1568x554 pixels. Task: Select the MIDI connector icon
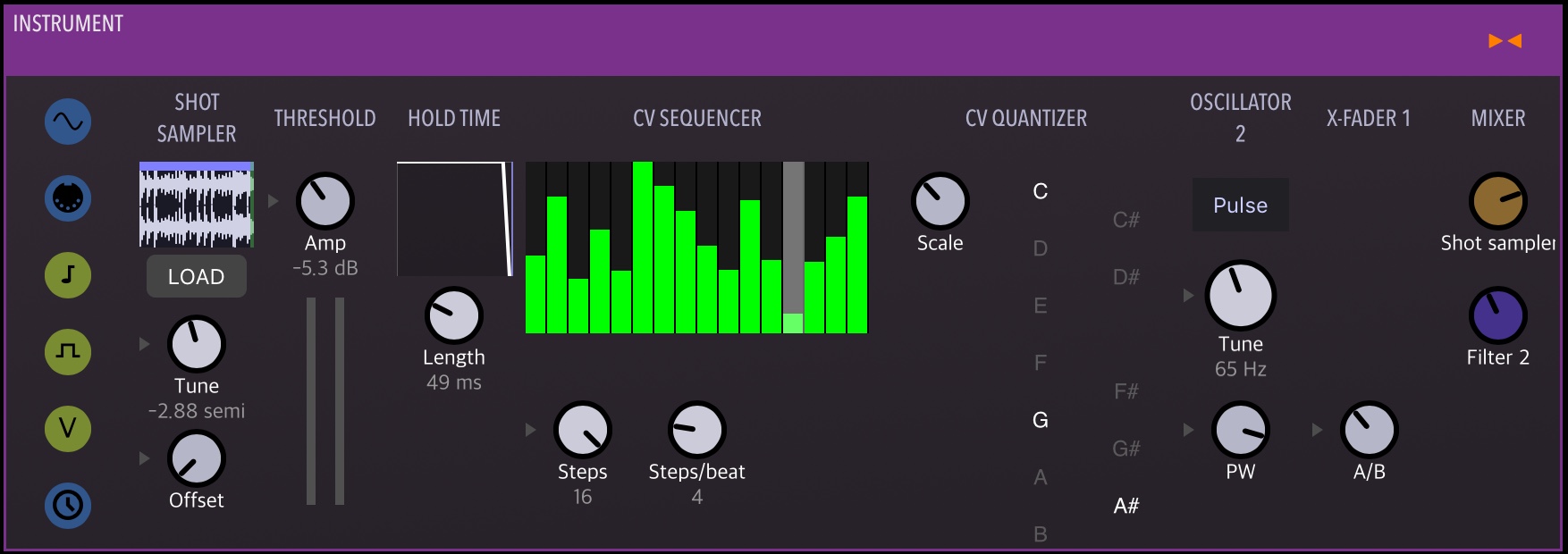click(68, 198)
